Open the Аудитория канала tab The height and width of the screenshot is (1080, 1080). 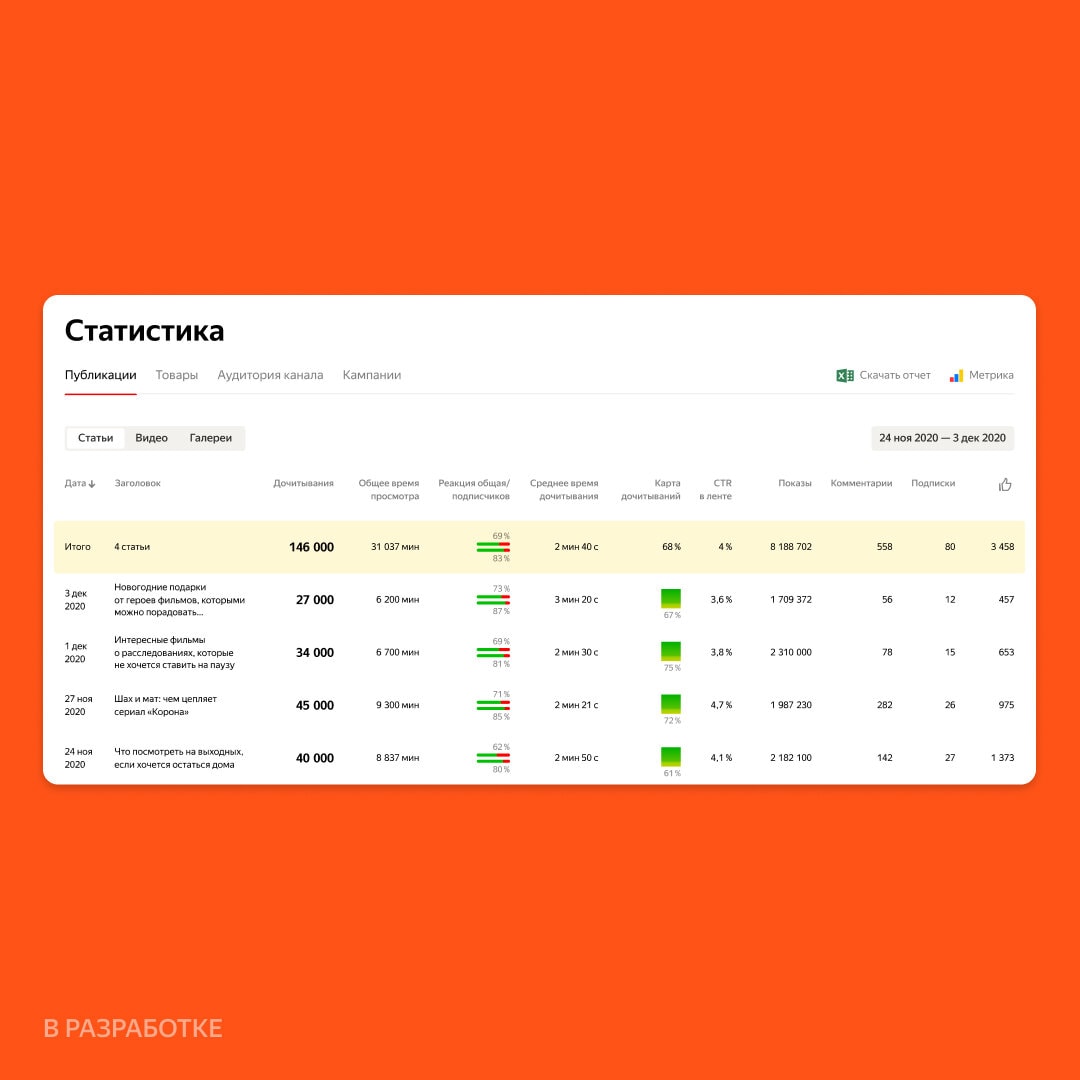click(x=270, y=375)
